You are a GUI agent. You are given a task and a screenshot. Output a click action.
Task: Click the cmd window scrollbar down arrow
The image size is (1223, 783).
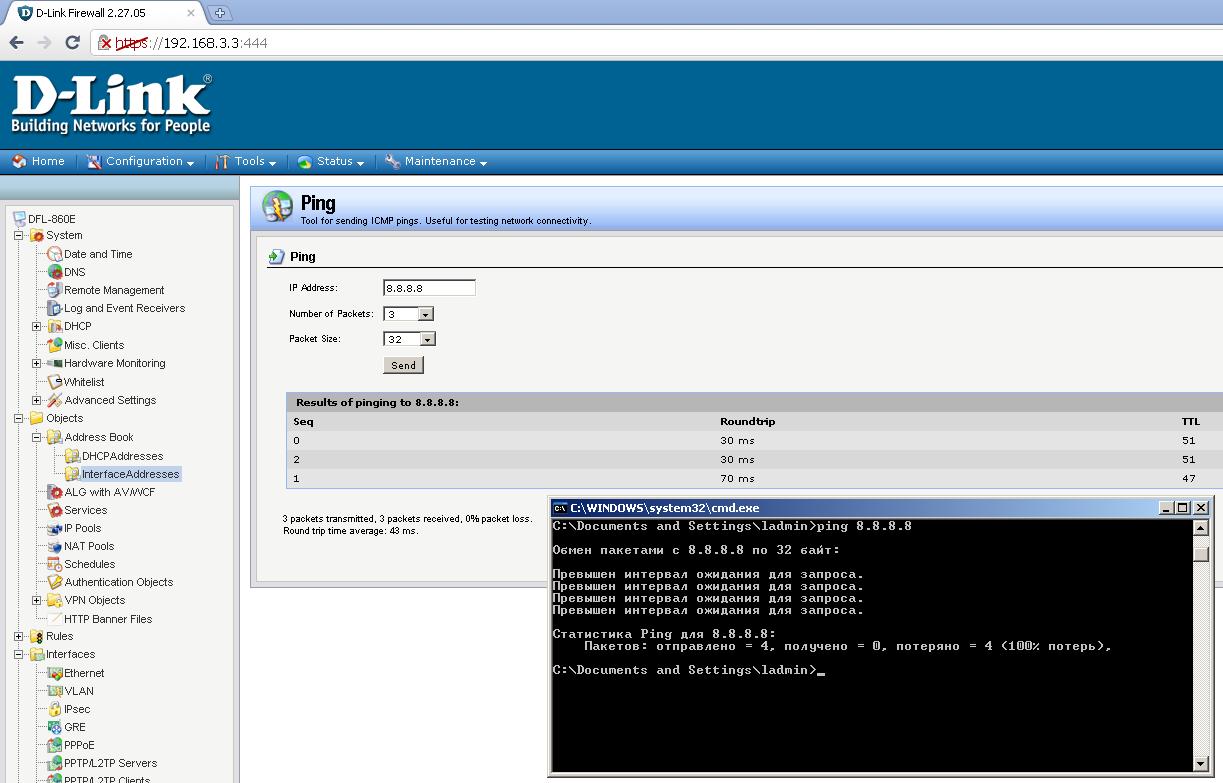[x=1201, y=764]
